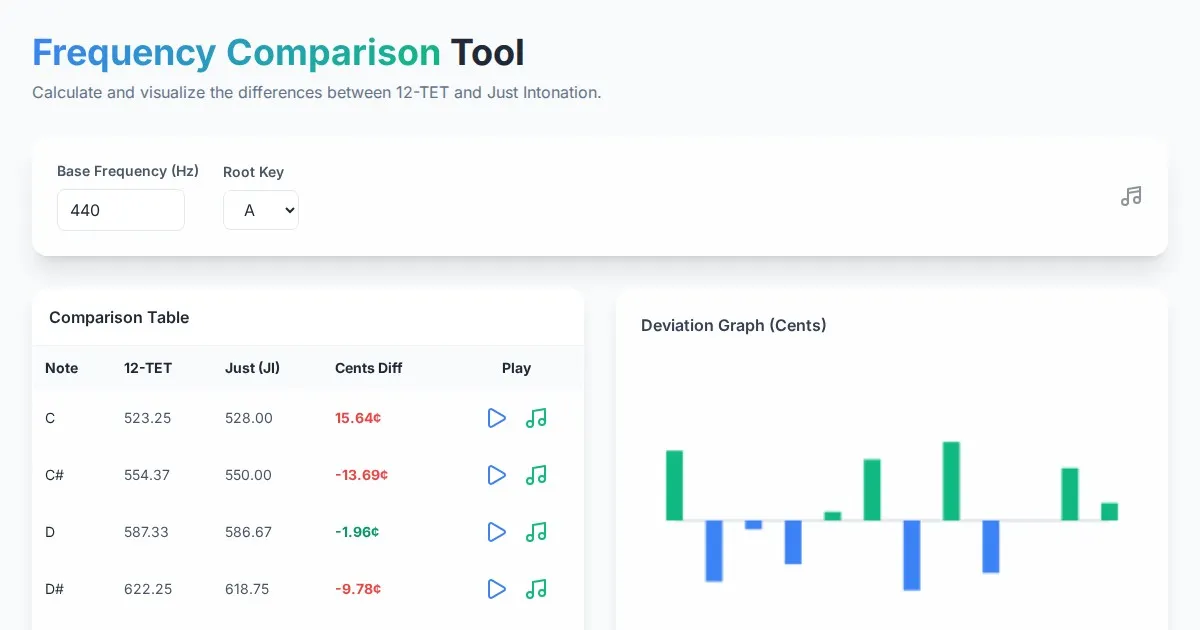Play the 12-TET tone for note D
The image size is (1200, 630).
point(496,532)
